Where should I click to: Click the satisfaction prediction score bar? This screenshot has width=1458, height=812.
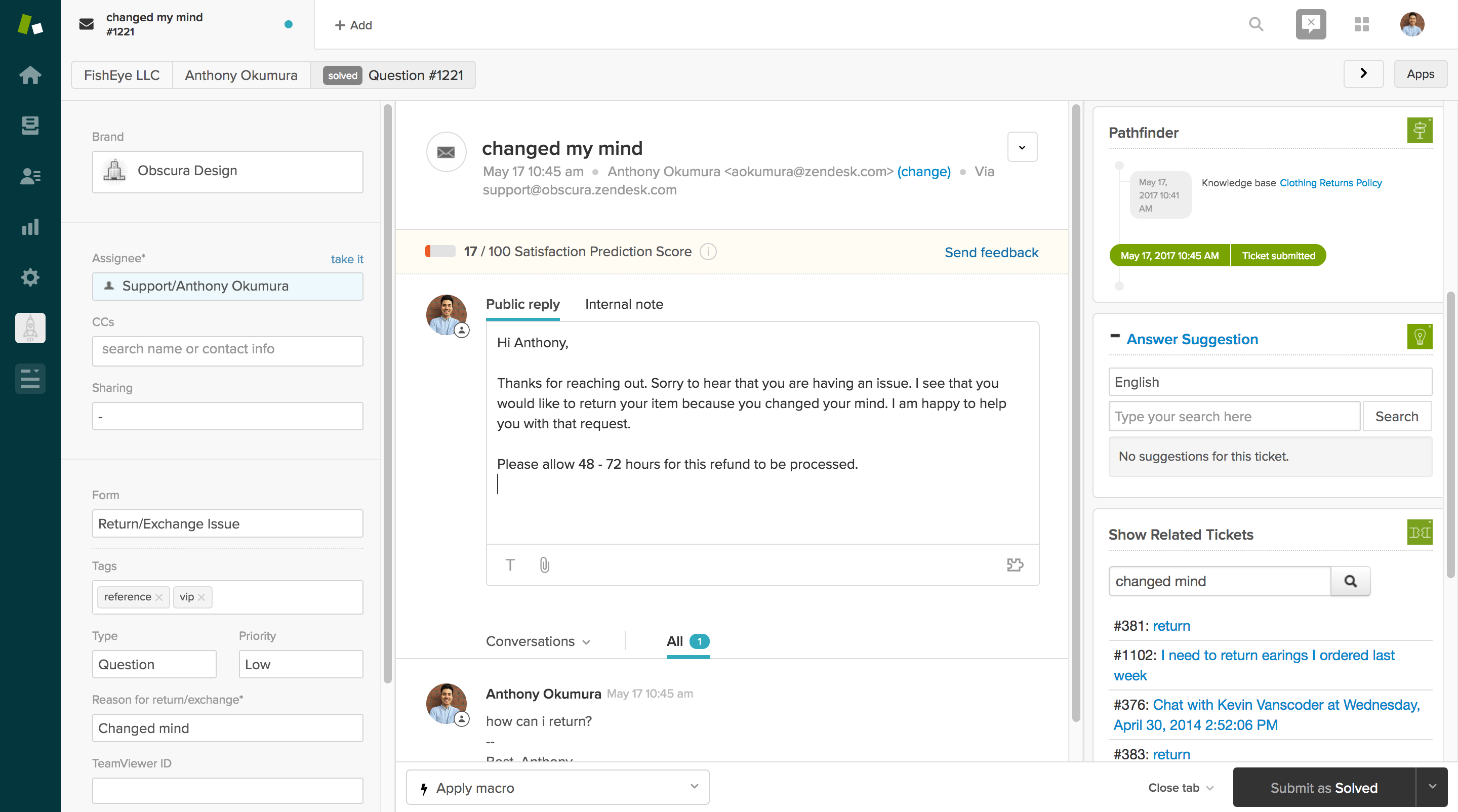(440, 251)
